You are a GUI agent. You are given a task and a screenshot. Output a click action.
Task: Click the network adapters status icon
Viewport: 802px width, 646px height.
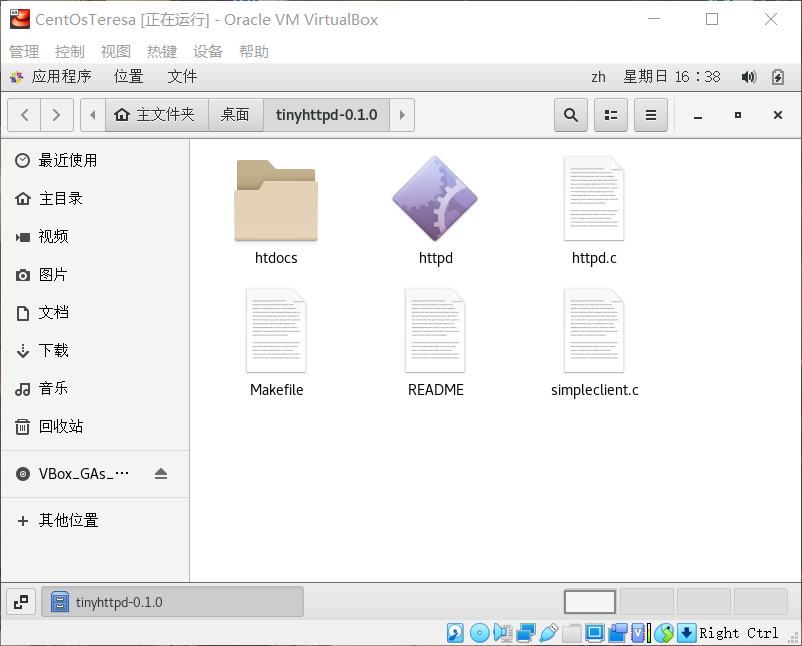(x=525, y=632)
